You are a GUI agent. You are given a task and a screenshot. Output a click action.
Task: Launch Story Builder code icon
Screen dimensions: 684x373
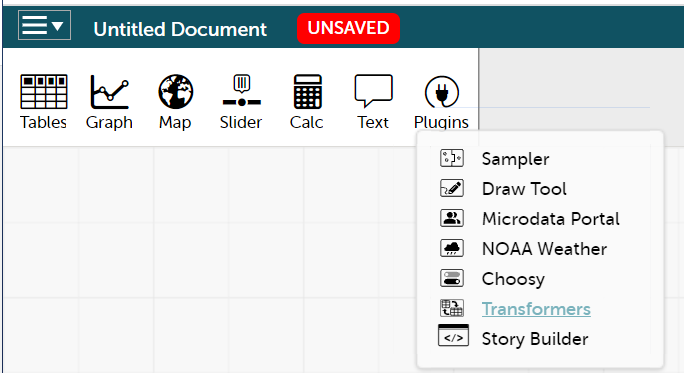click(x=453, y=335)
